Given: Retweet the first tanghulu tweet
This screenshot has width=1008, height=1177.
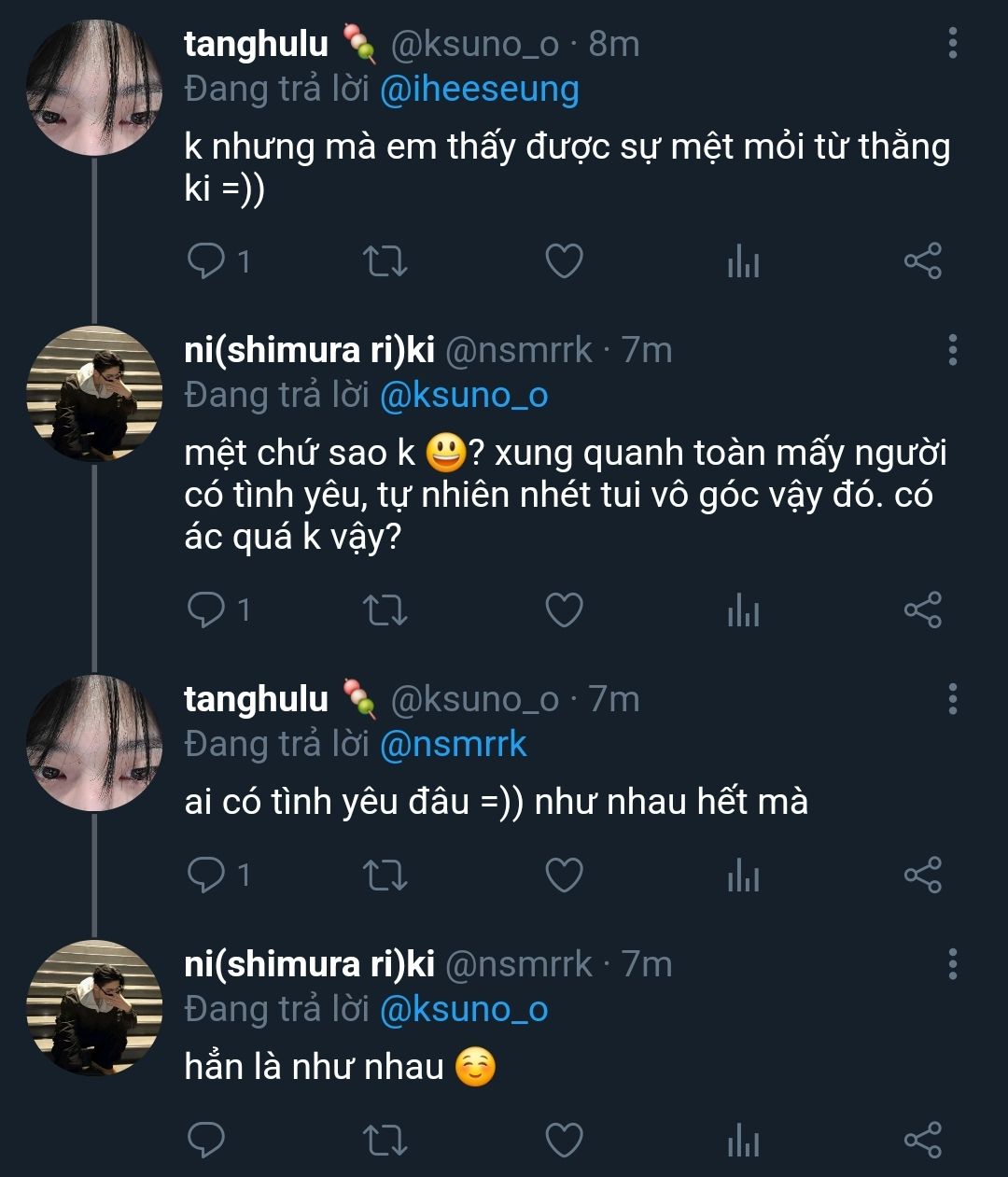Looking at the screenshot, I should coord(385,261).
